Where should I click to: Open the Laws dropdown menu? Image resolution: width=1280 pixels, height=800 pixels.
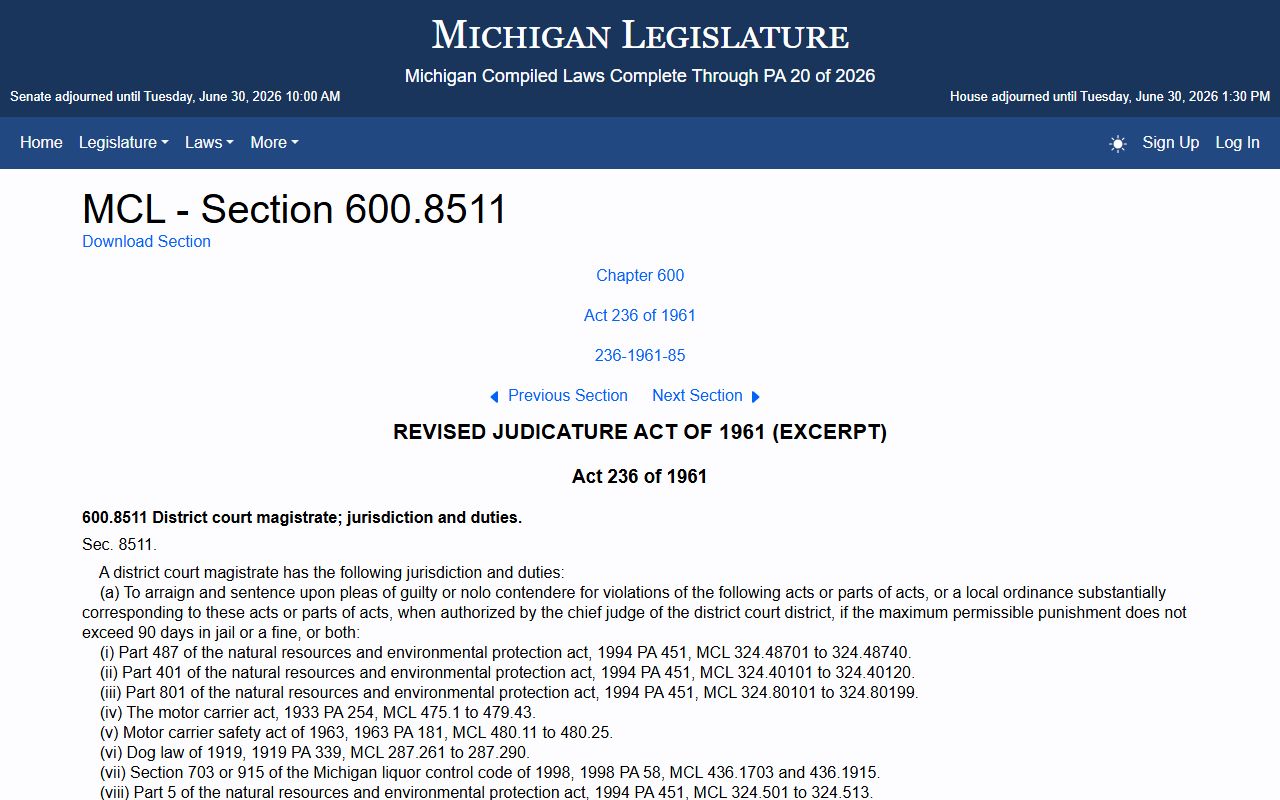click(209, 142)
